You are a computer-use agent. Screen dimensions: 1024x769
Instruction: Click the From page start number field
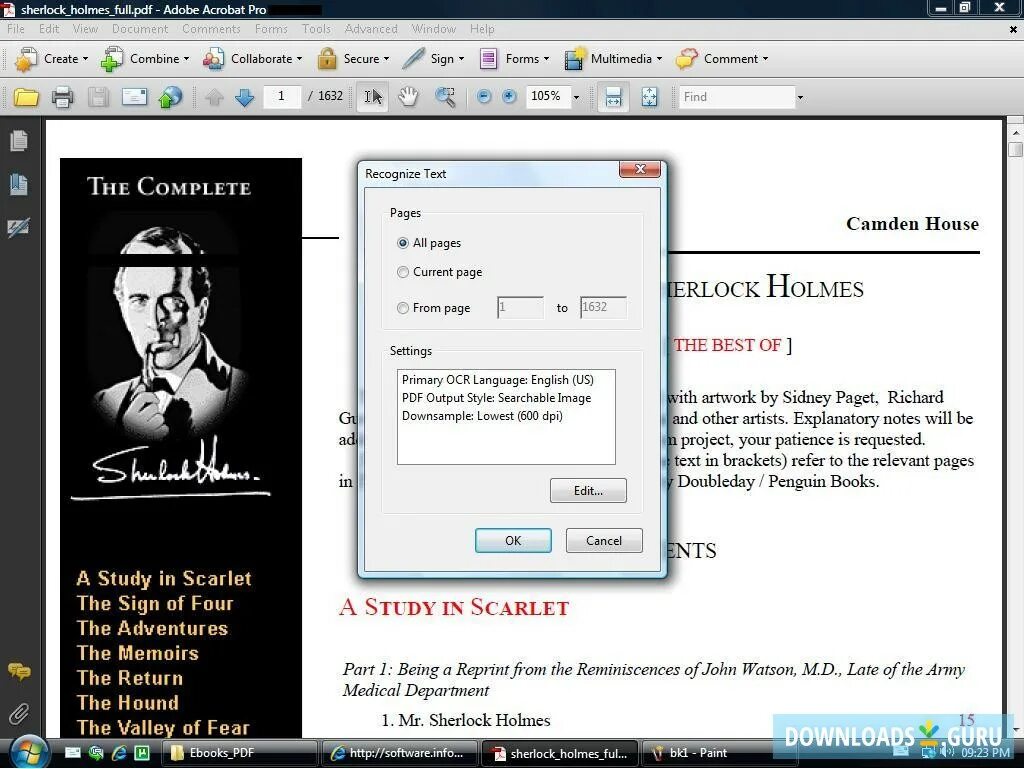point(520,307)
